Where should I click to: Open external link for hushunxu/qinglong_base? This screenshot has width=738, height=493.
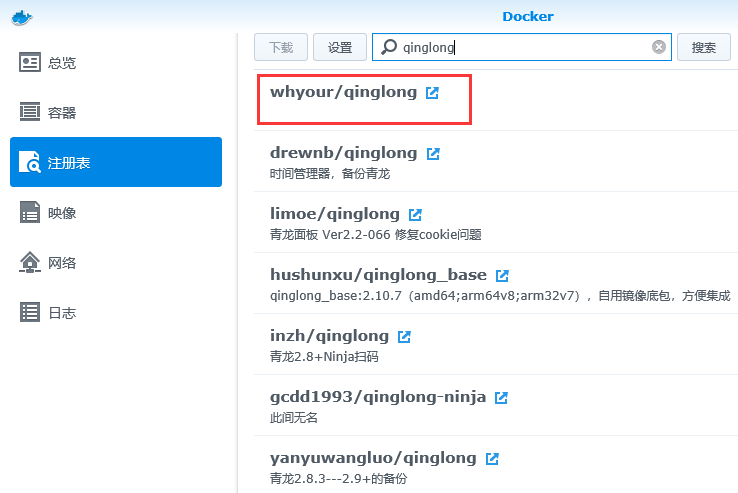point(502,276)
